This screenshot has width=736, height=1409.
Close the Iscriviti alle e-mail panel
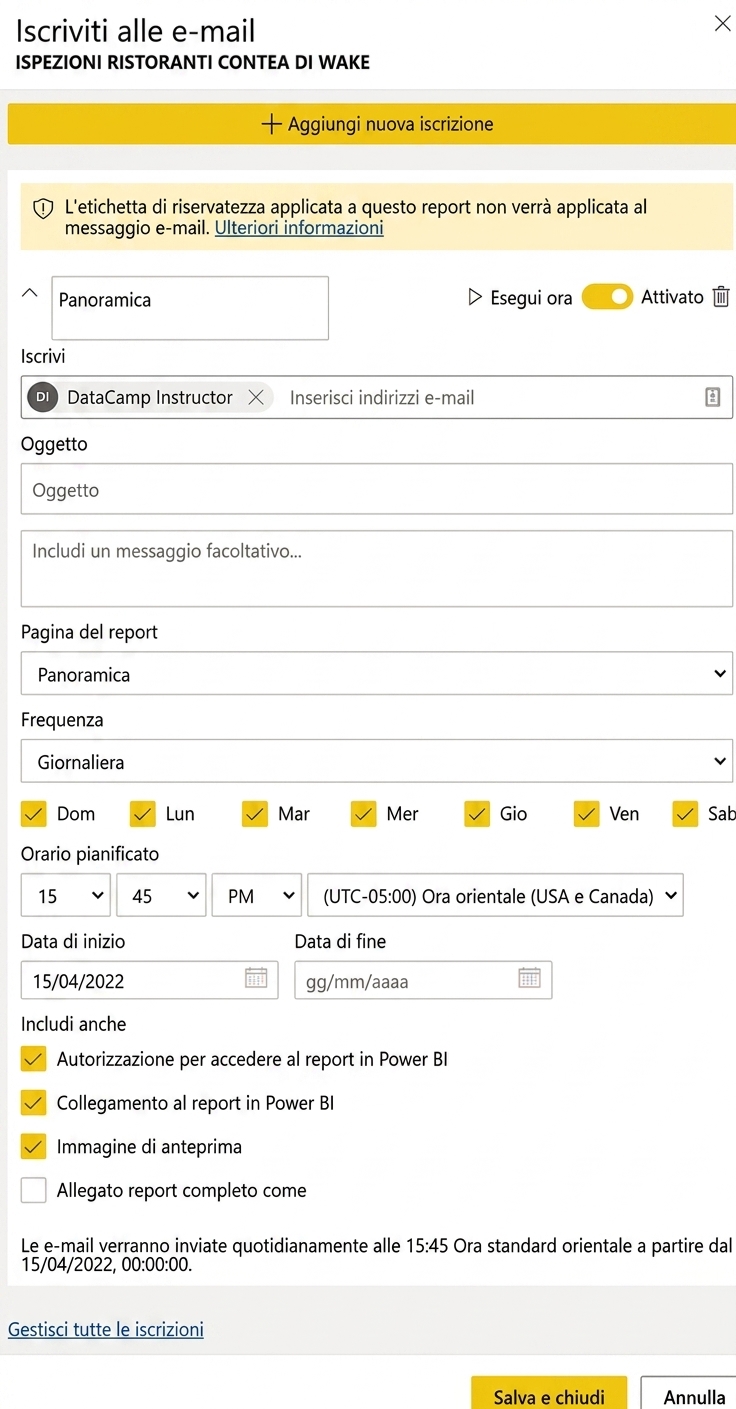coord(722,24)
